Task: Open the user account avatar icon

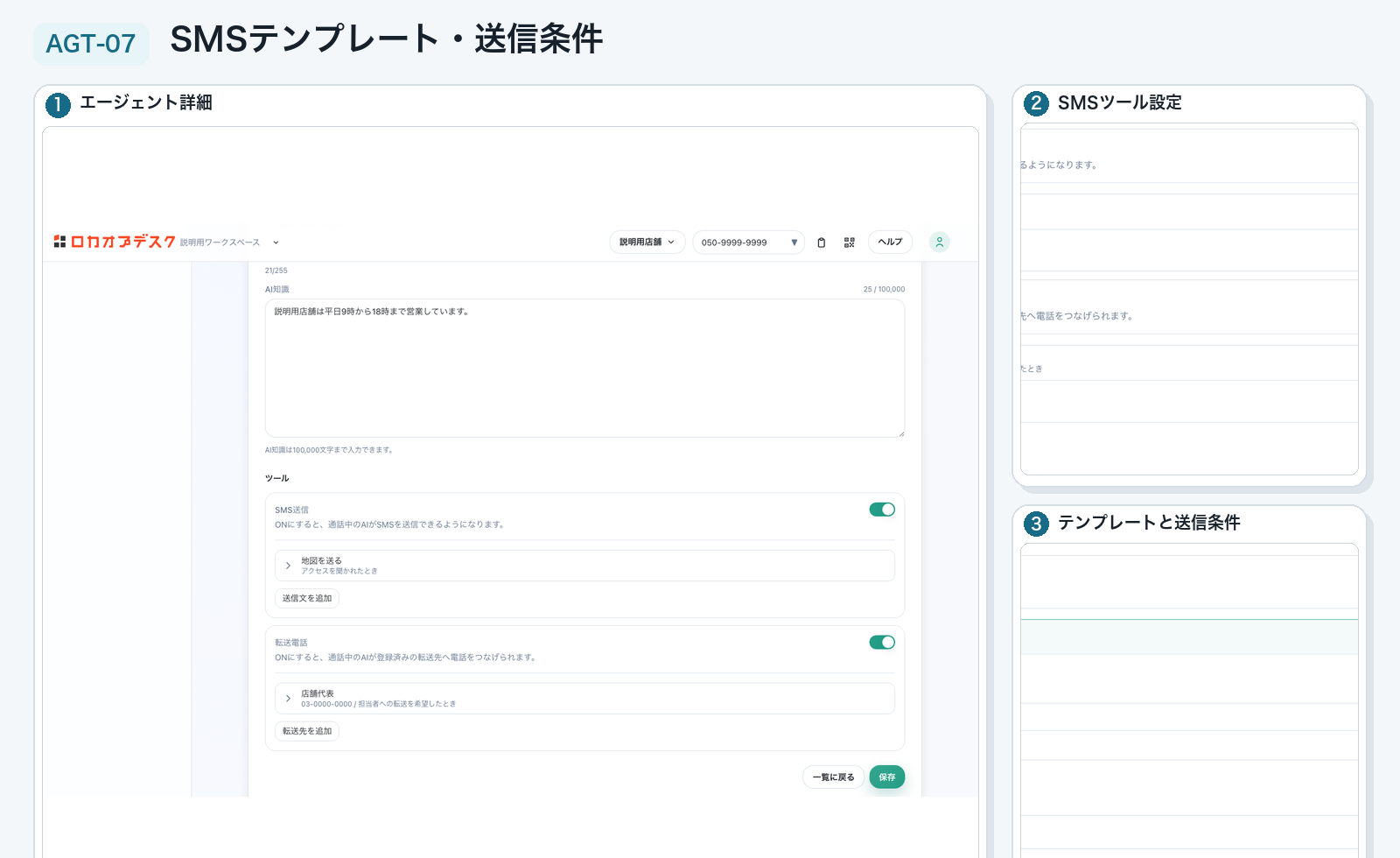Action: pos(939,243)
